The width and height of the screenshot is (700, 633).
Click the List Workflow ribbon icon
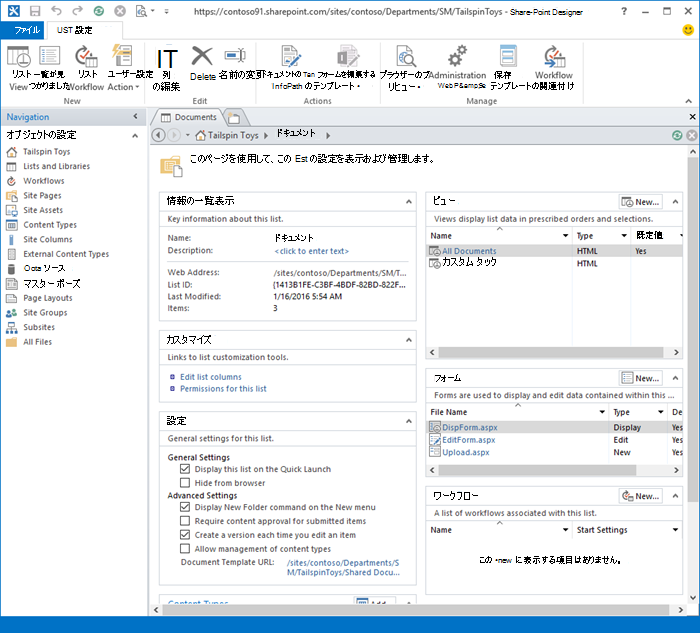[x=87, y=57]
